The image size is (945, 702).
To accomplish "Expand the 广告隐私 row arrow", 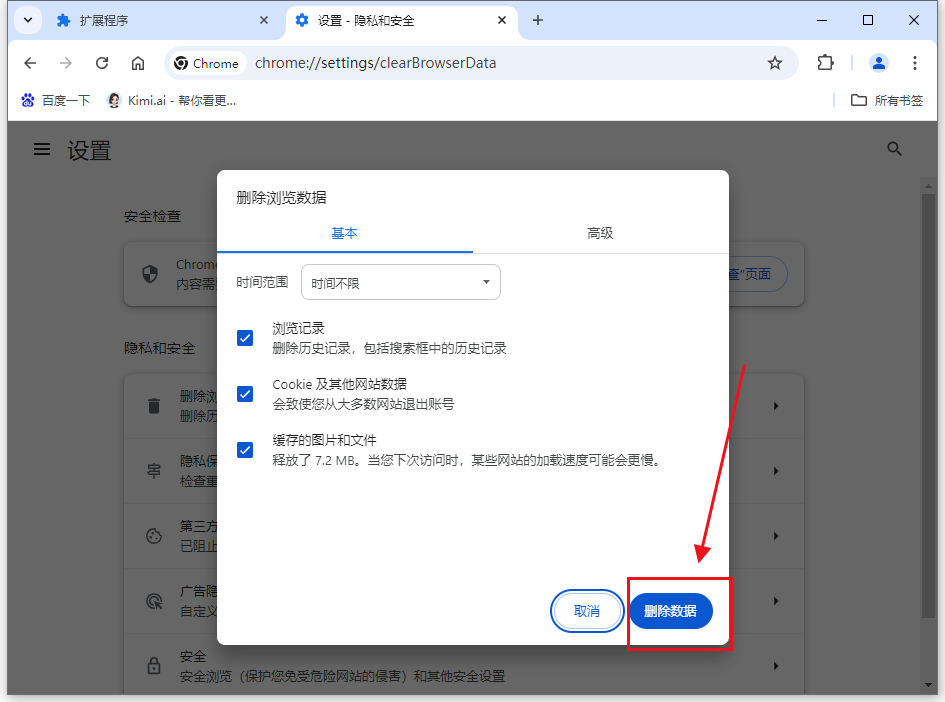I will pyautogui.click(x=776, y=601).
